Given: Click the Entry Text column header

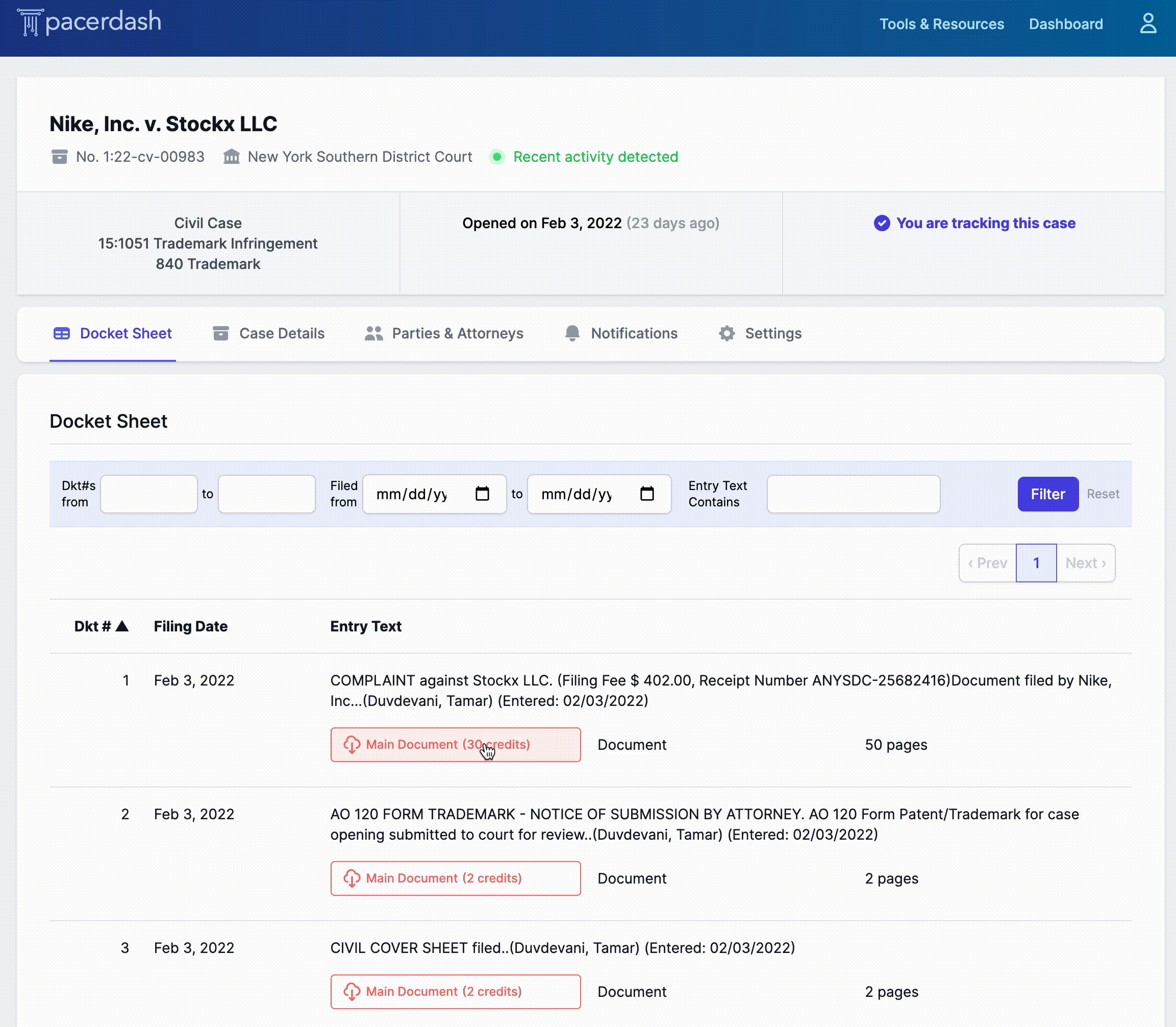Looking at the screenshot, I should 365,626.
